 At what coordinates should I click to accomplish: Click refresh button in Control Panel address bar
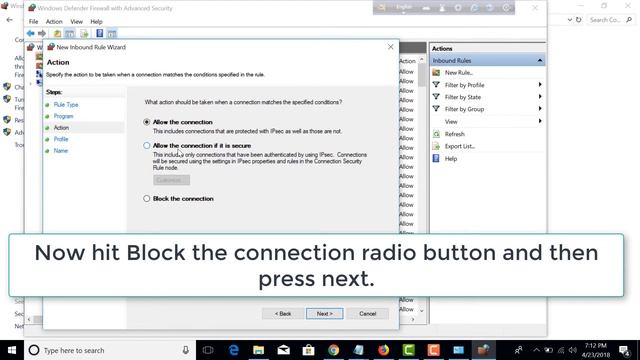578,20
